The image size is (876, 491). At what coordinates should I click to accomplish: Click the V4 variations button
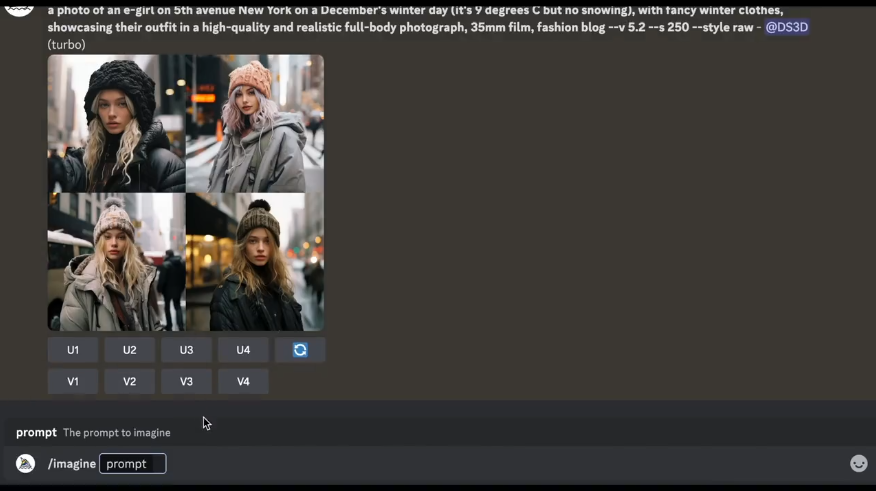[243, 381]
